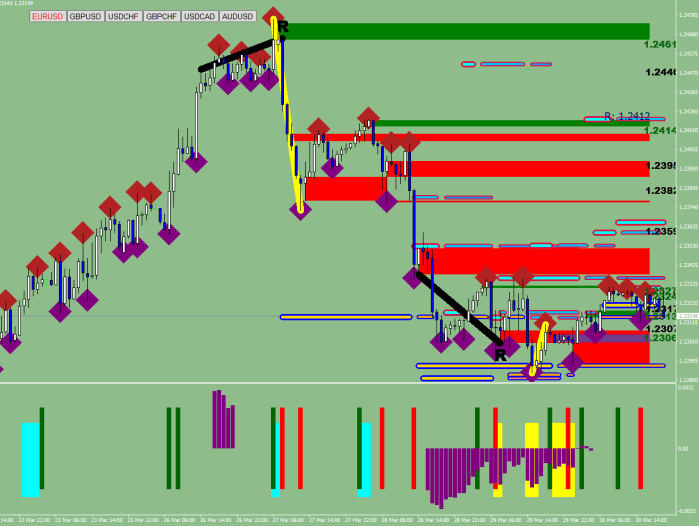Viewport: 699px width, 526px height.
Task: Select the active EURUSD symbol button
Action: pos(47,17)
